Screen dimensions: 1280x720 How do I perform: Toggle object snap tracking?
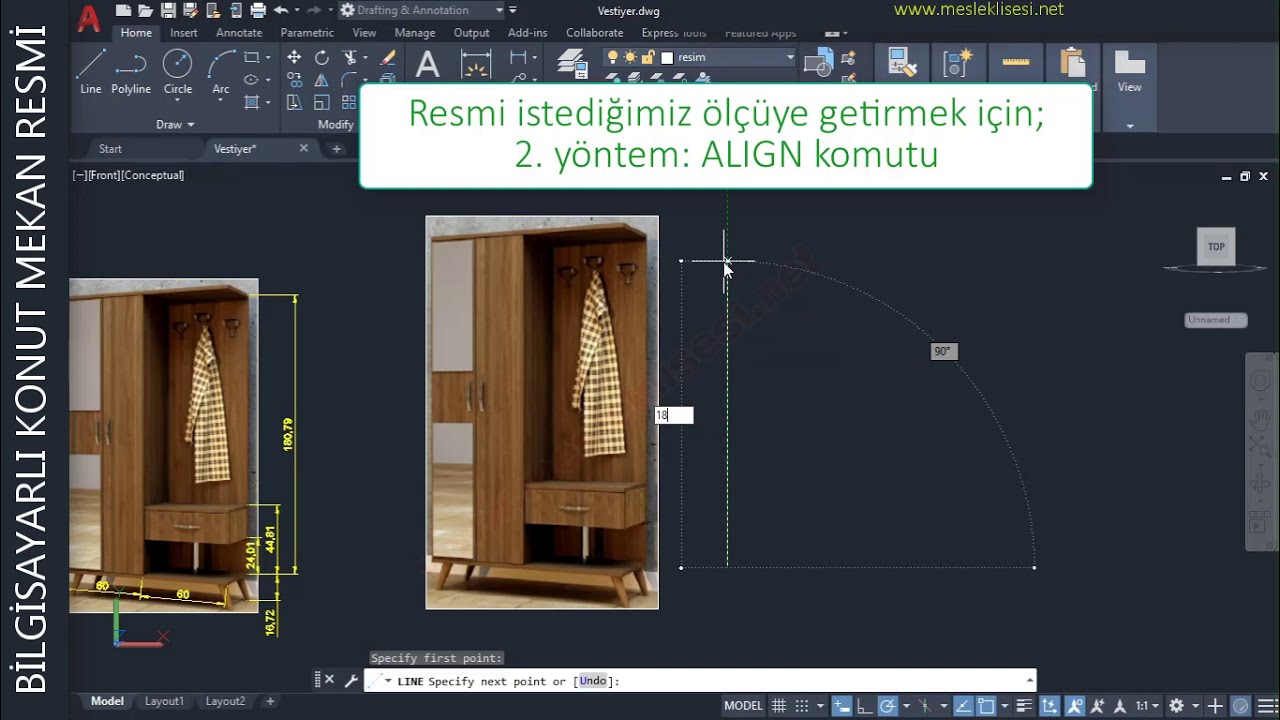click(x=962, y=706)
